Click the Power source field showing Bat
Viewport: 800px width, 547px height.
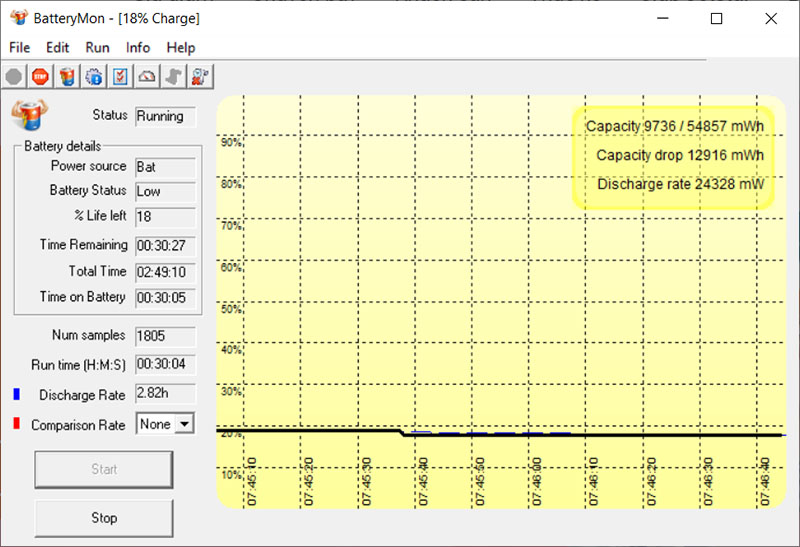[165, 167]
